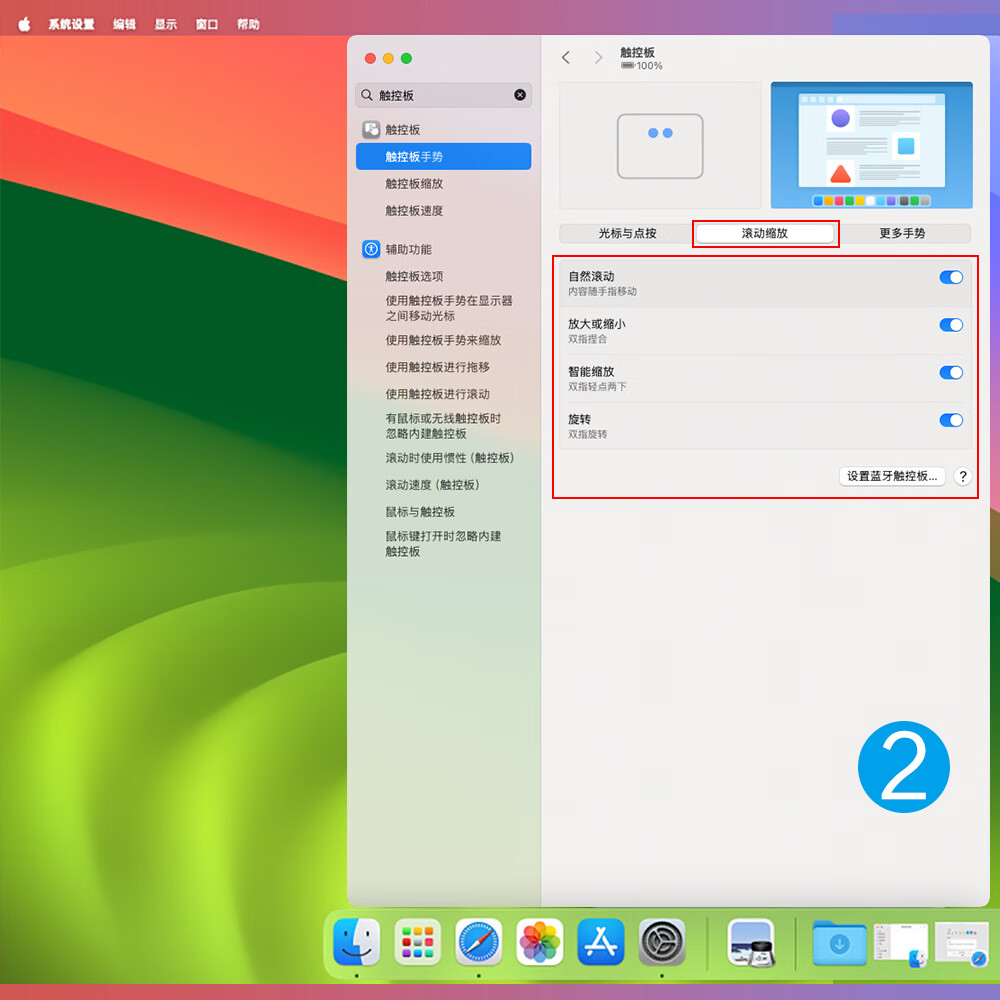Open Finder from the Dock
Screen dimensions: 1000x1000
pyautogui.click(x=357, y=941)
